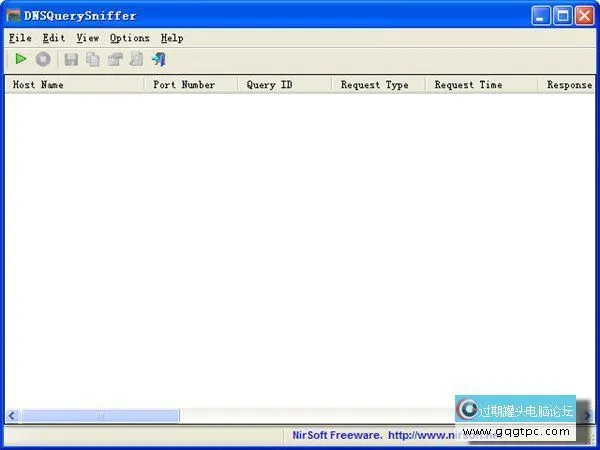
Task: Open the View menu
Action: tap(88, 38)
